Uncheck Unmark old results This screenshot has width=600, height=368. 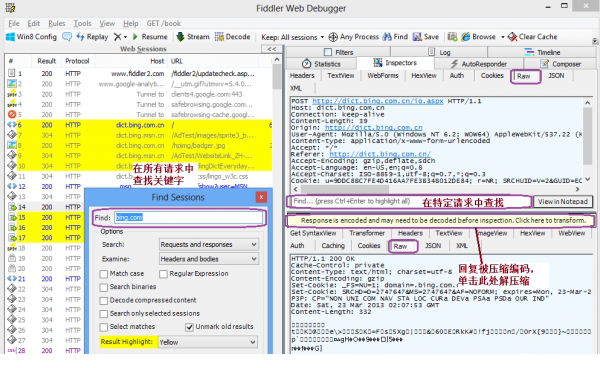189,327
